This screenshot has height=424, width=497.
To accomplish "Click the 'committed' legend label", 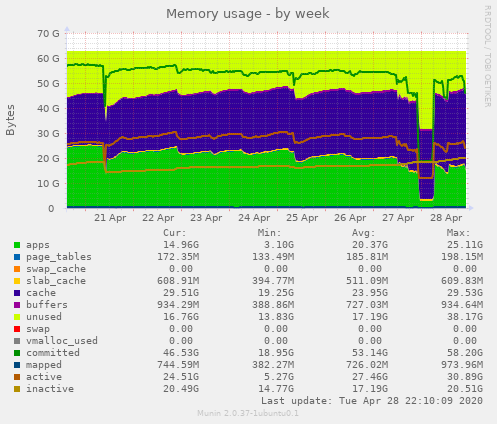I will [x=53, y=353].
